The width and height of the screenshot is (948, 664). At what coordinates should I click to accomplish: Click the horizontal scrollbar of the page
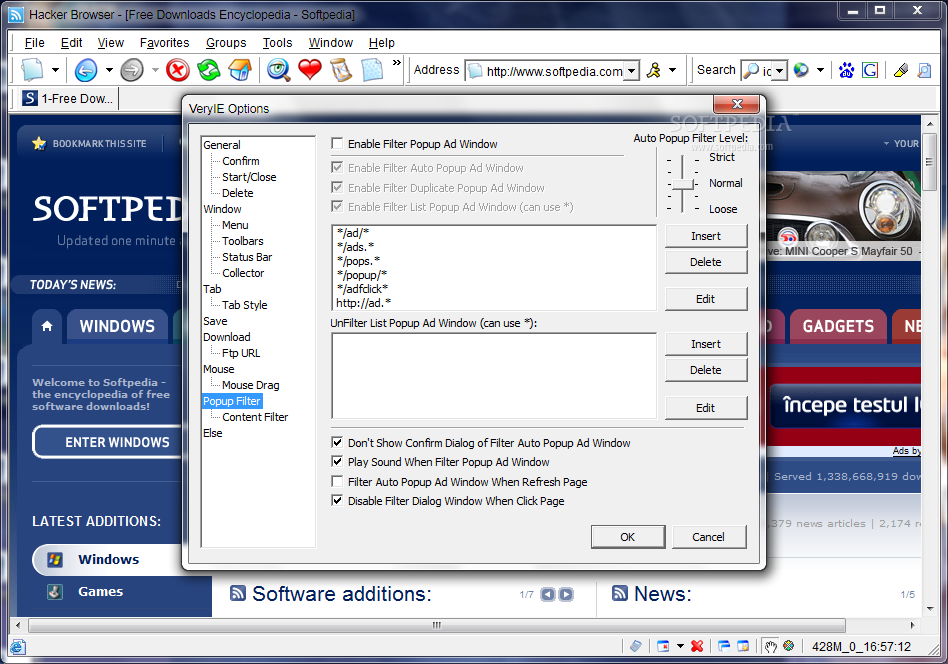point(437,625)
